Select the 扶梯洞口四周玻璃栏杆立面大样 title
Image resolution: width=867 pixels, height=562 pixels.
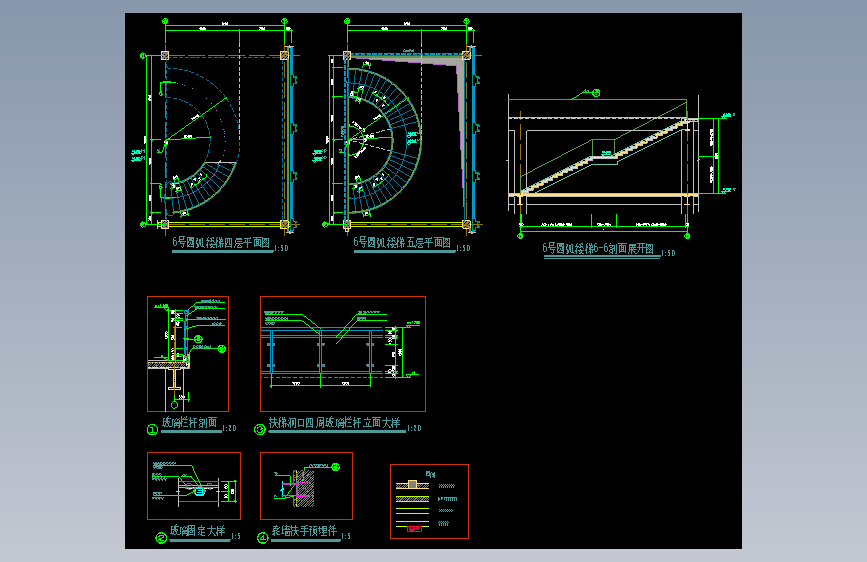335,423
